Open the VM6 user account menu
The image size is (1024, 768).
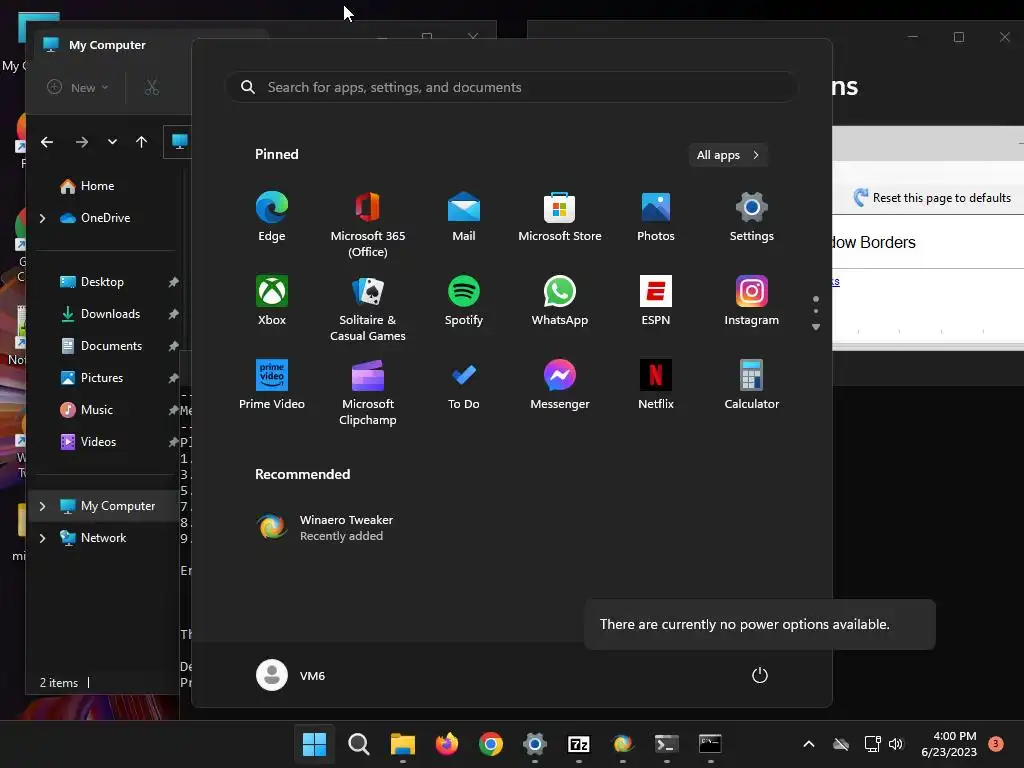click(x=291, y=675)
